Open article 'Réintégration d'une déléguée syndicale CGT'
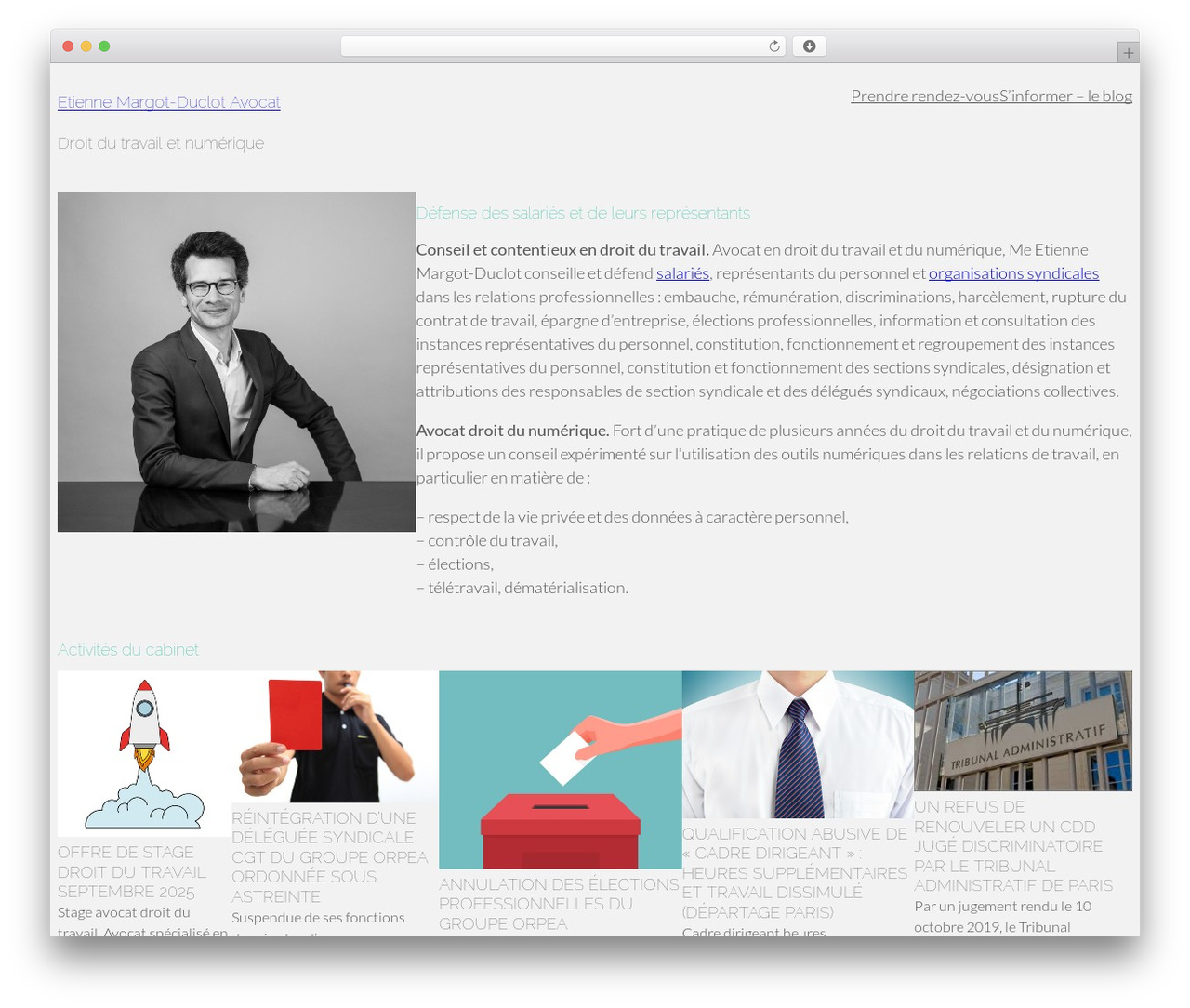This screenshot has height=1008, width=1190. tap(329, 857)
